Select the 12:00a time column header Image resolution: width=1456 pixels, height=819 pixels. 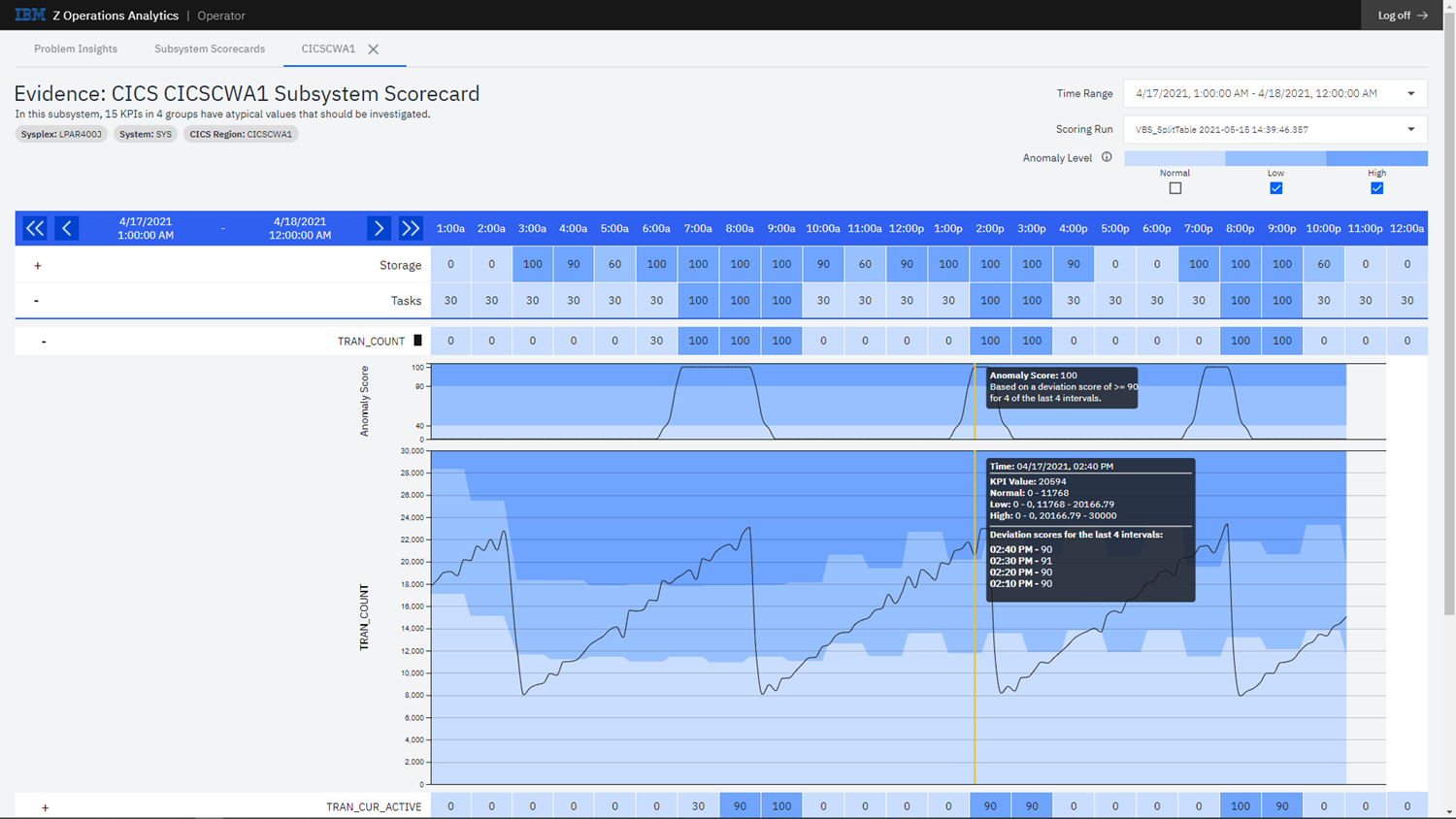[1407, 229]
